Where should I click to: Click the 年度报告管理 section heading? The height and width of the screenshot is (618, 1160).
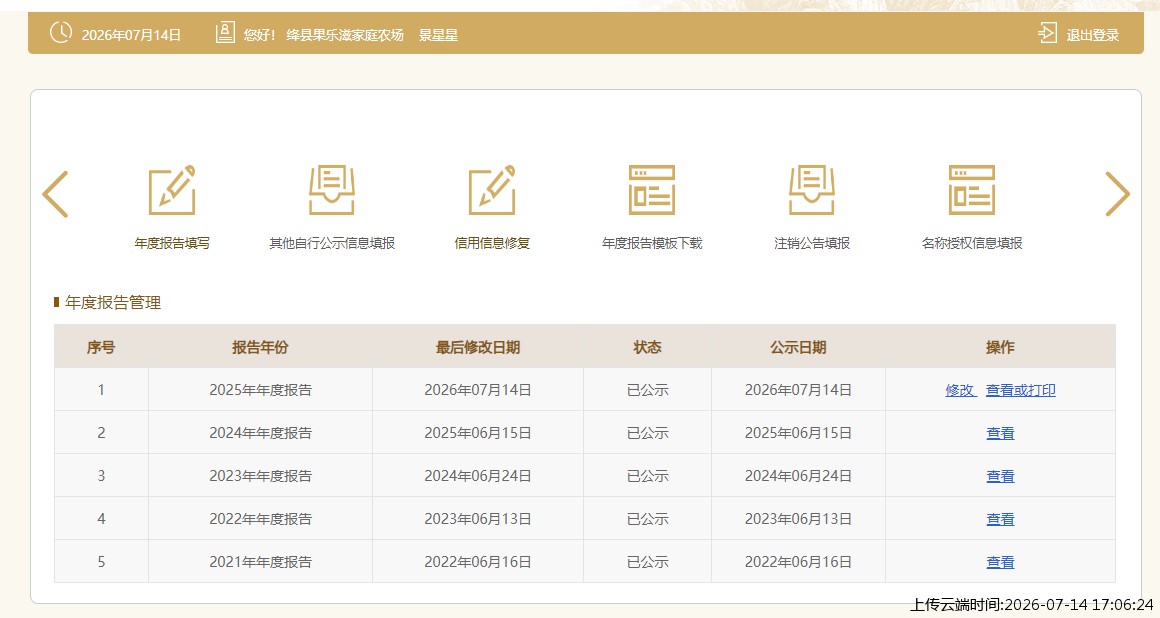click(112, 302)
